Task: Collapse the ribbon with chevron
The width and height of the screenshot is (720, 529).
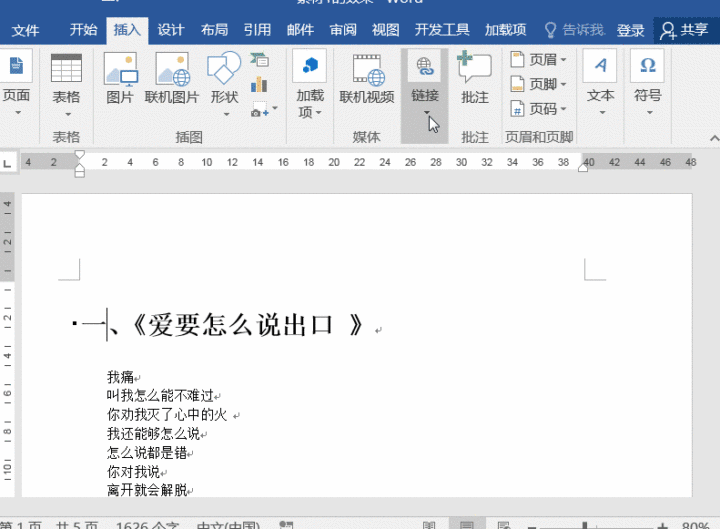Action: 714,138
